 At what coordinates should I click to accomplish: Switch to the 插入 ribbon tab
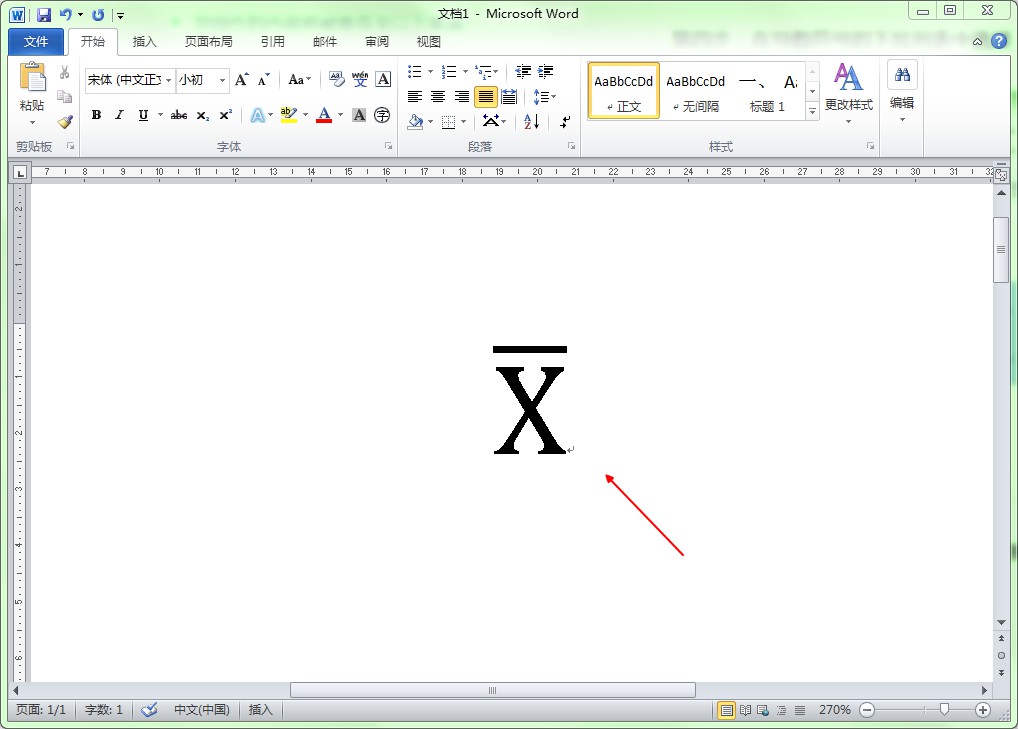(x=145, y=42)
